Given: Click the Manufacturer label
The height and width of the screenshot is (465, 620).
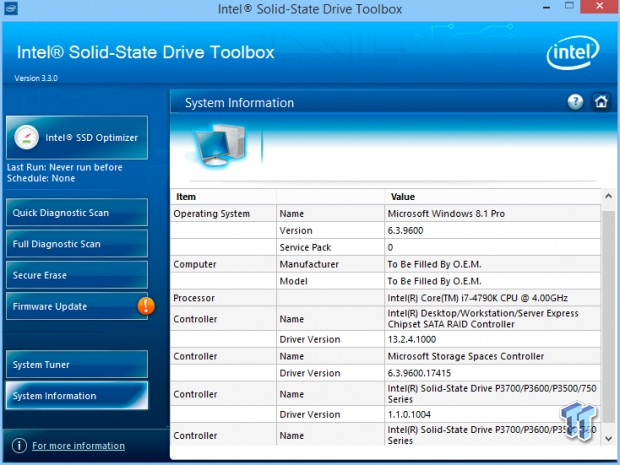Looking at the screenshot, I should (309, 264).
